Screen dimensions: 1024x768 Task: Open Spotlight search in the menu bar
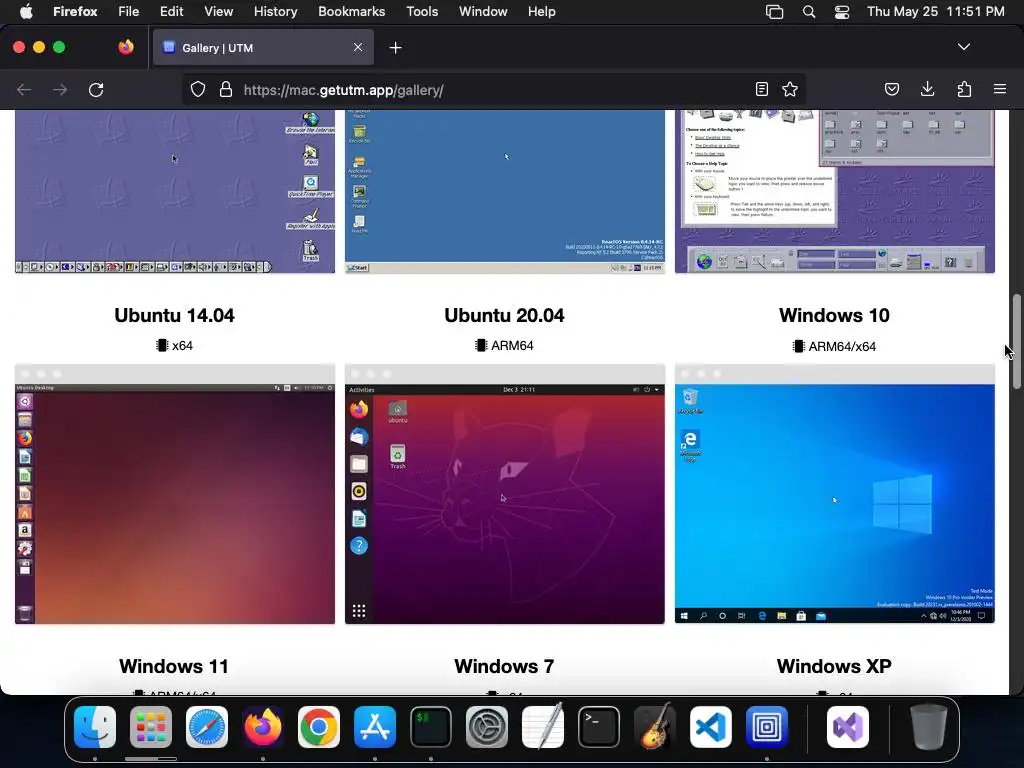pyautogui.click(x=808, y=12)
